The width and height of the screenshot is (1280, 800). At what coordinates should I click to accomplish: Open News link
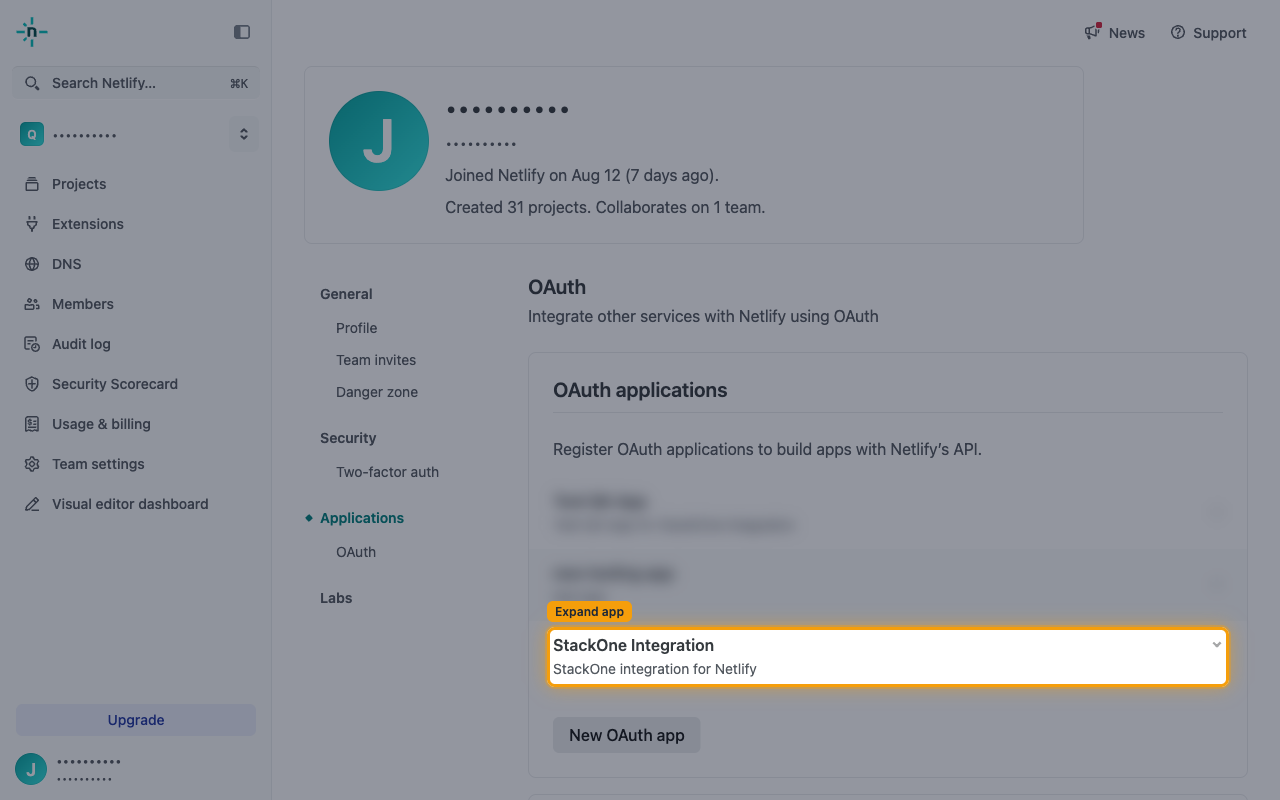1127,33
